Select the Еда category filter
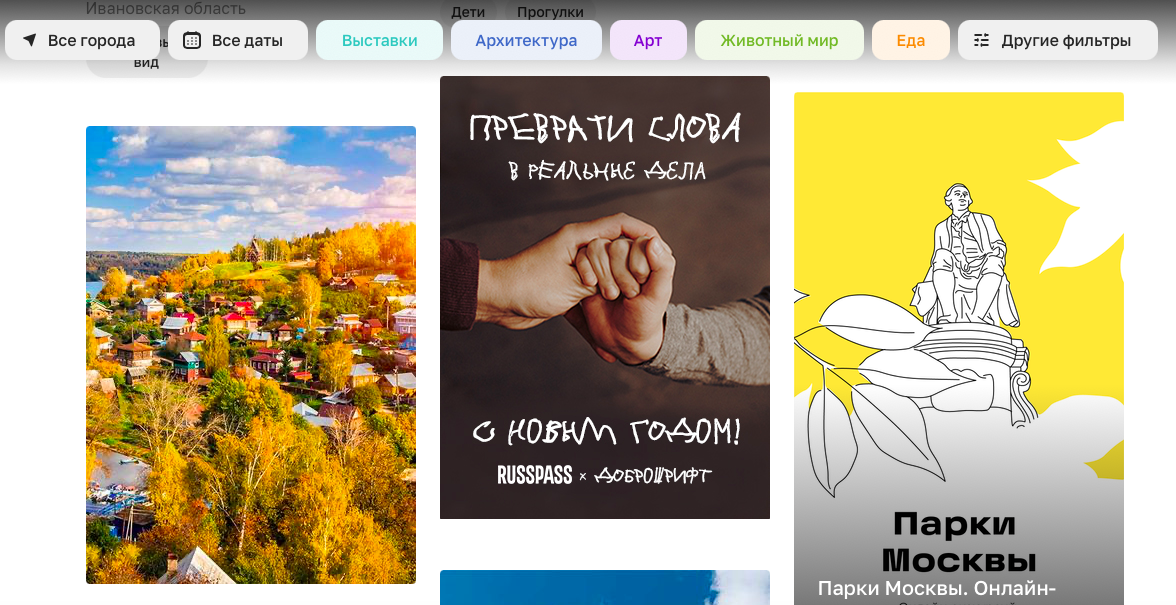Image resolution: width=1176 pixels, height=605 pixels. 910,40
